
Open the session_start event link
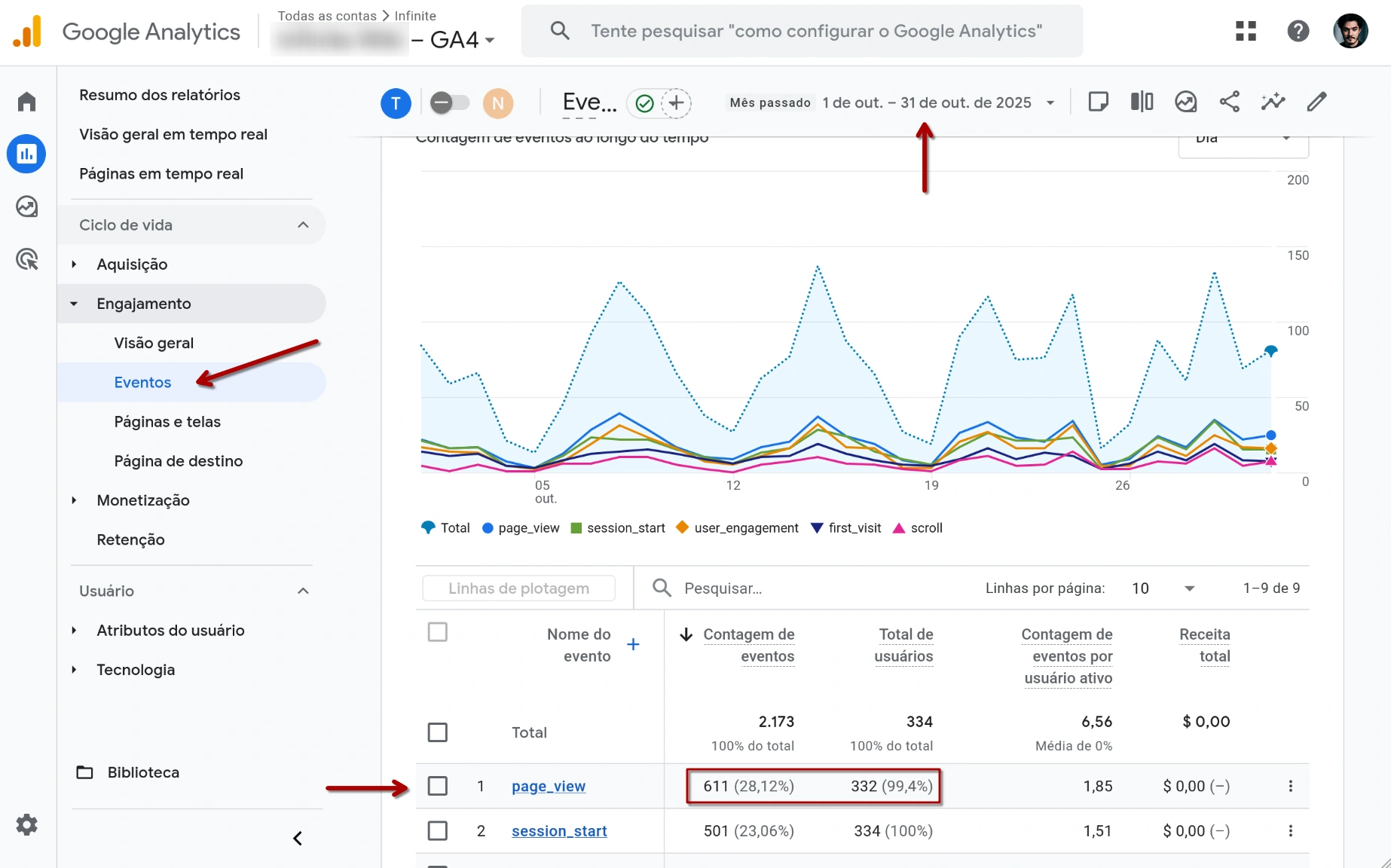[x=558, y=831]
